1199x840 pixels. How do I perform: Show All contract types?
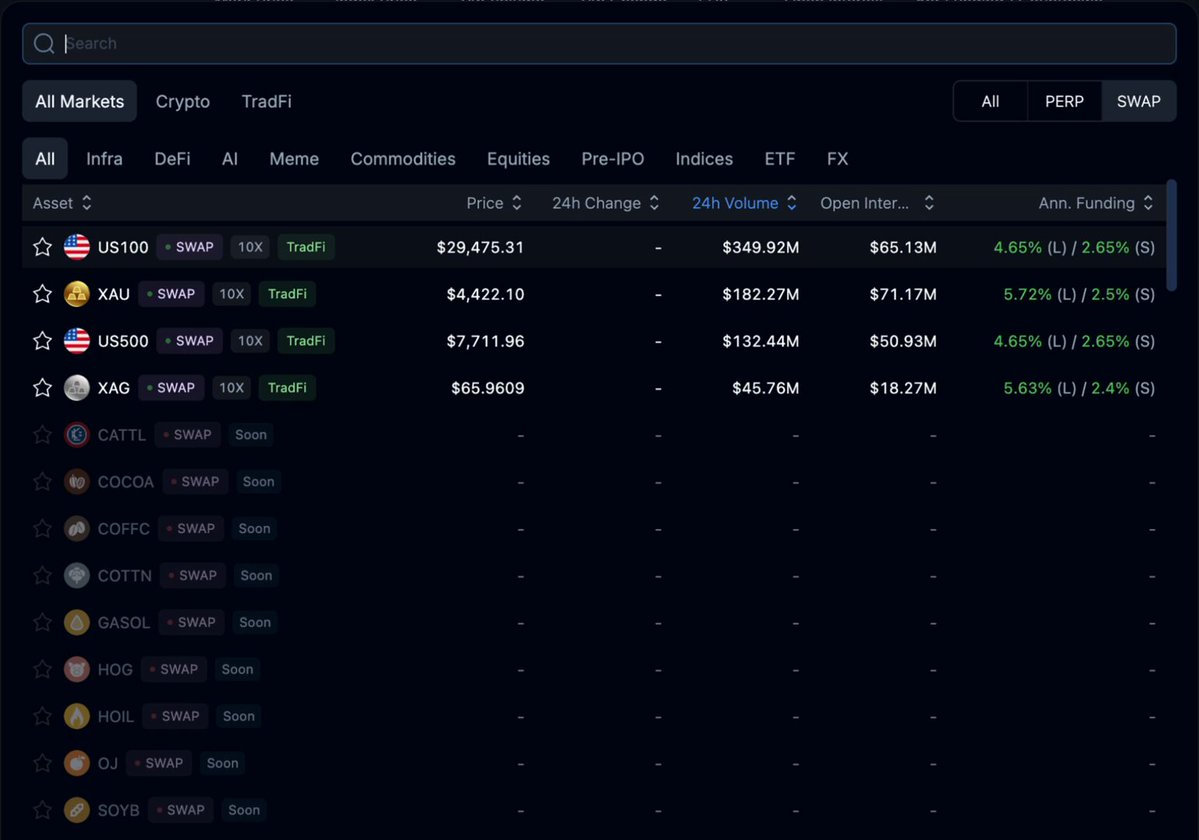(x=990, y=102)
